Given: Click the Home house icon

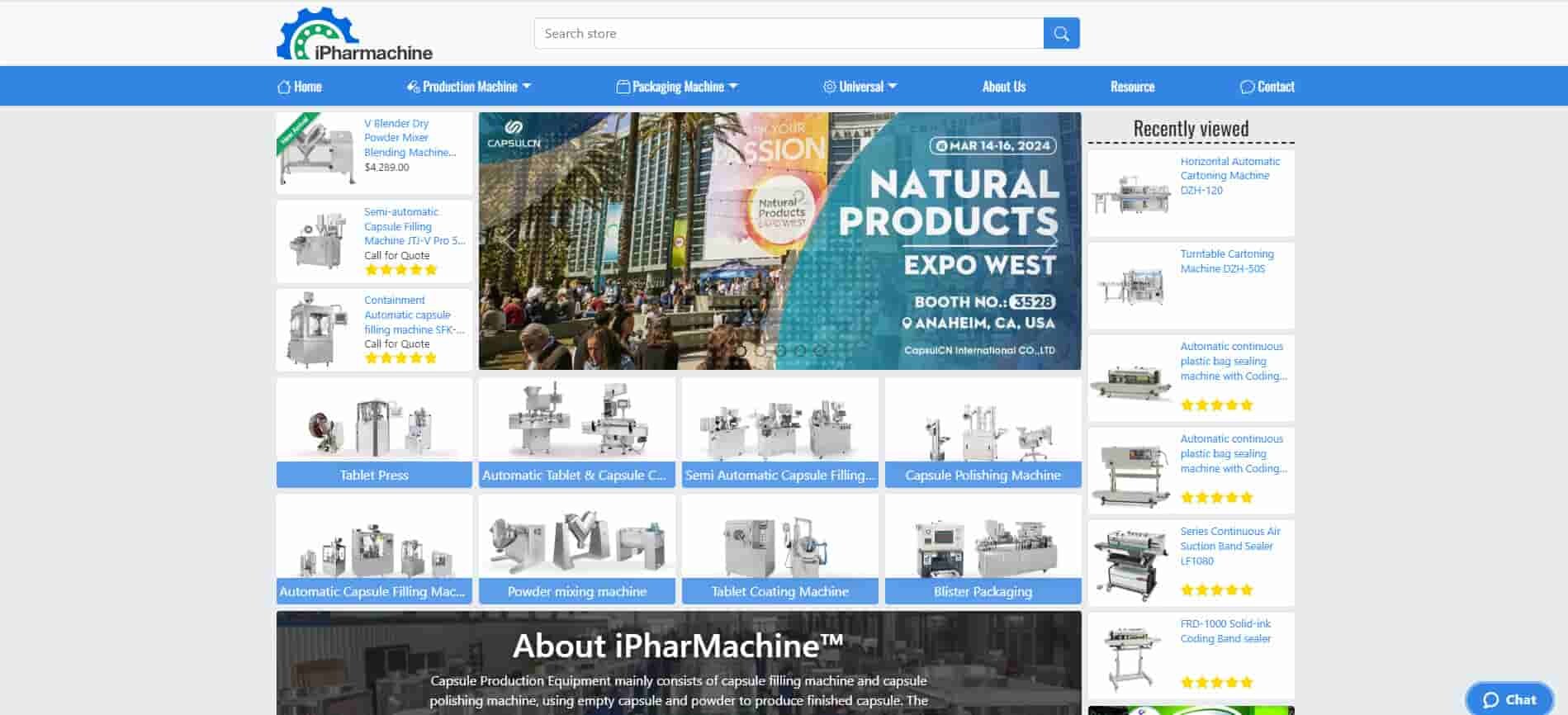Looking at the screenshot, I should click(x=283, y=87).
